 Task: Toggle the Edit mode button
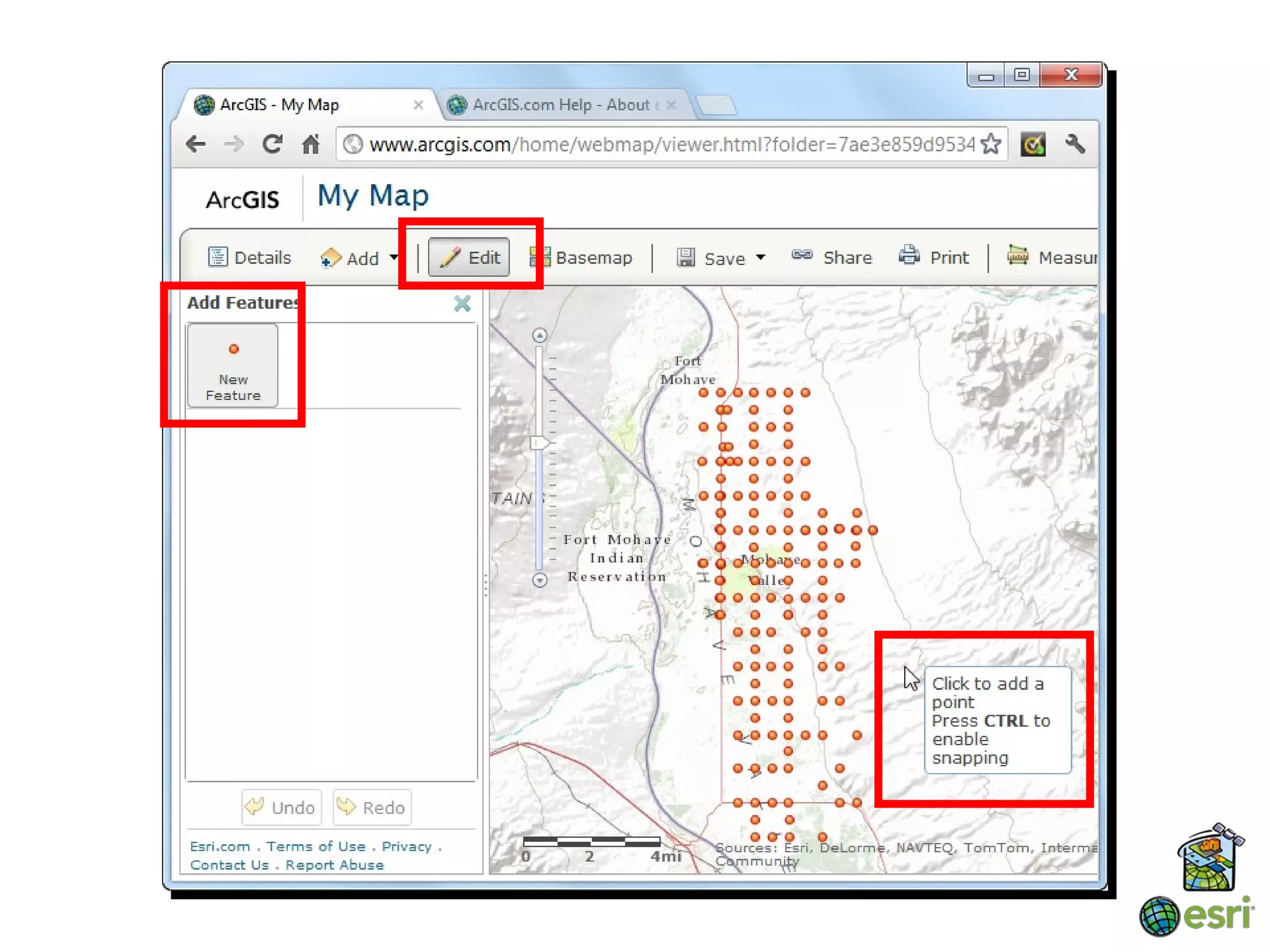[x=469, y=257]
